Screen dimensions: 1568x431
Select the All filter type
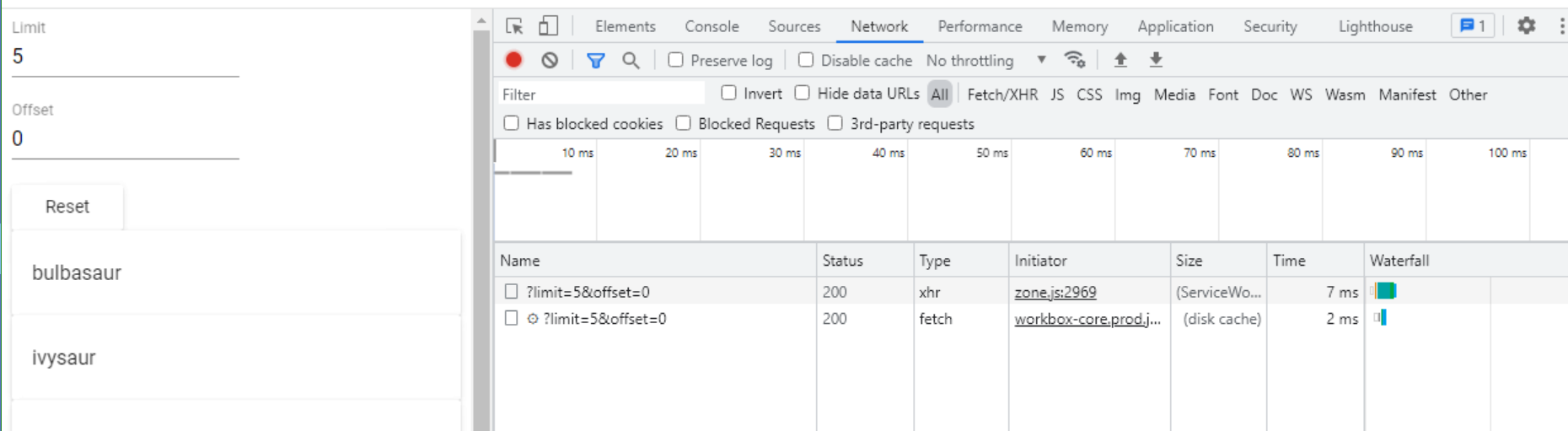939,94
